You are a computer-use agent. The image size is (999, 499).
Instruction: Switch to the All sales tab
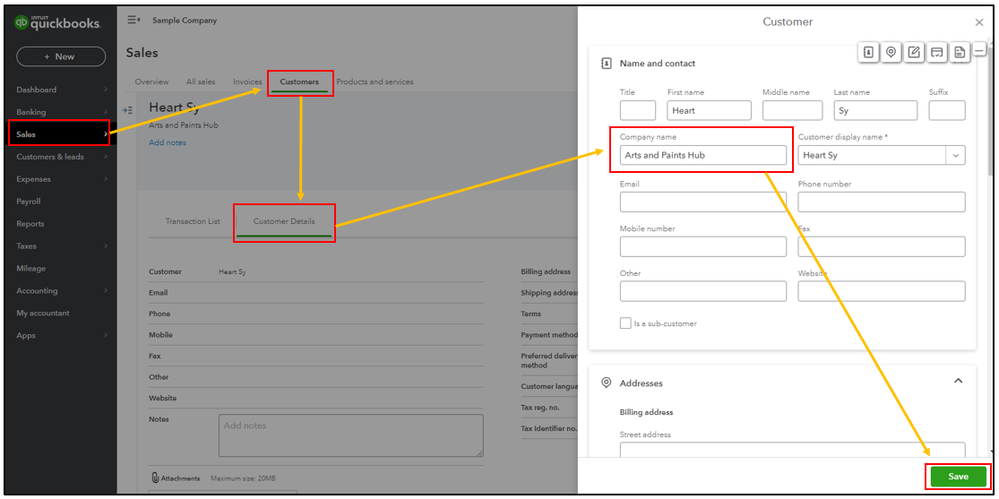click(201, 82)
